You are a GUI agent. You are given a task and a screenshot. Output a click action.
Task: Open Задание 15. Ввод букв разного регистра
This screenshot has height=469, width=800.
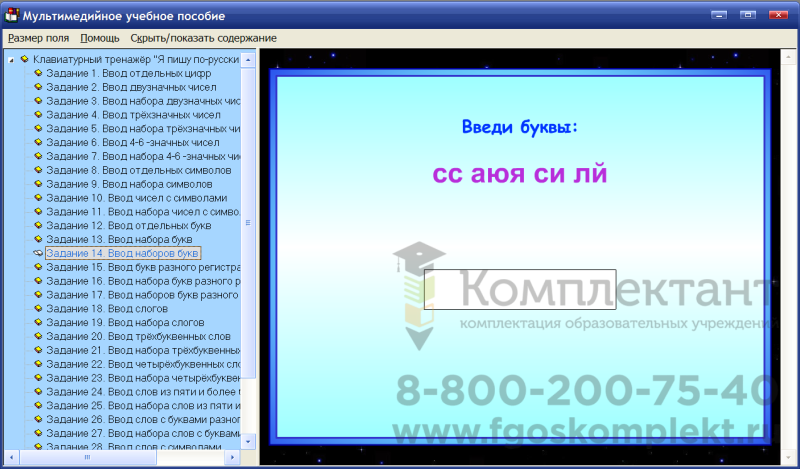143,267
